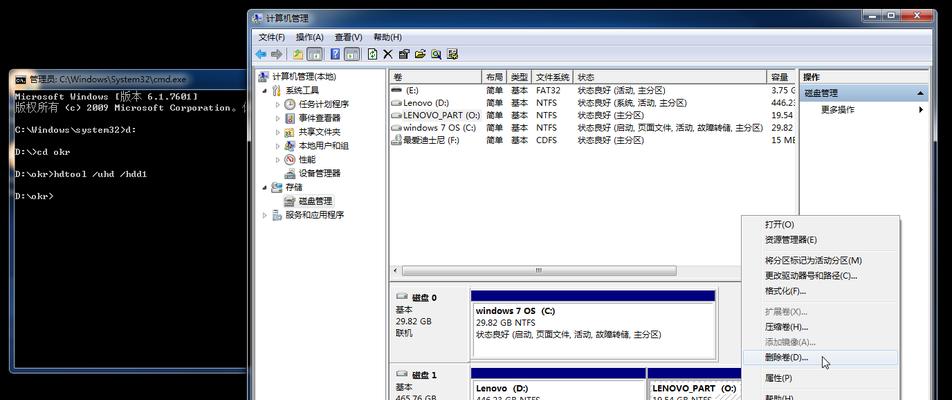Open the 文件(F) menu

pyautogui.click(x=271, y=37)
